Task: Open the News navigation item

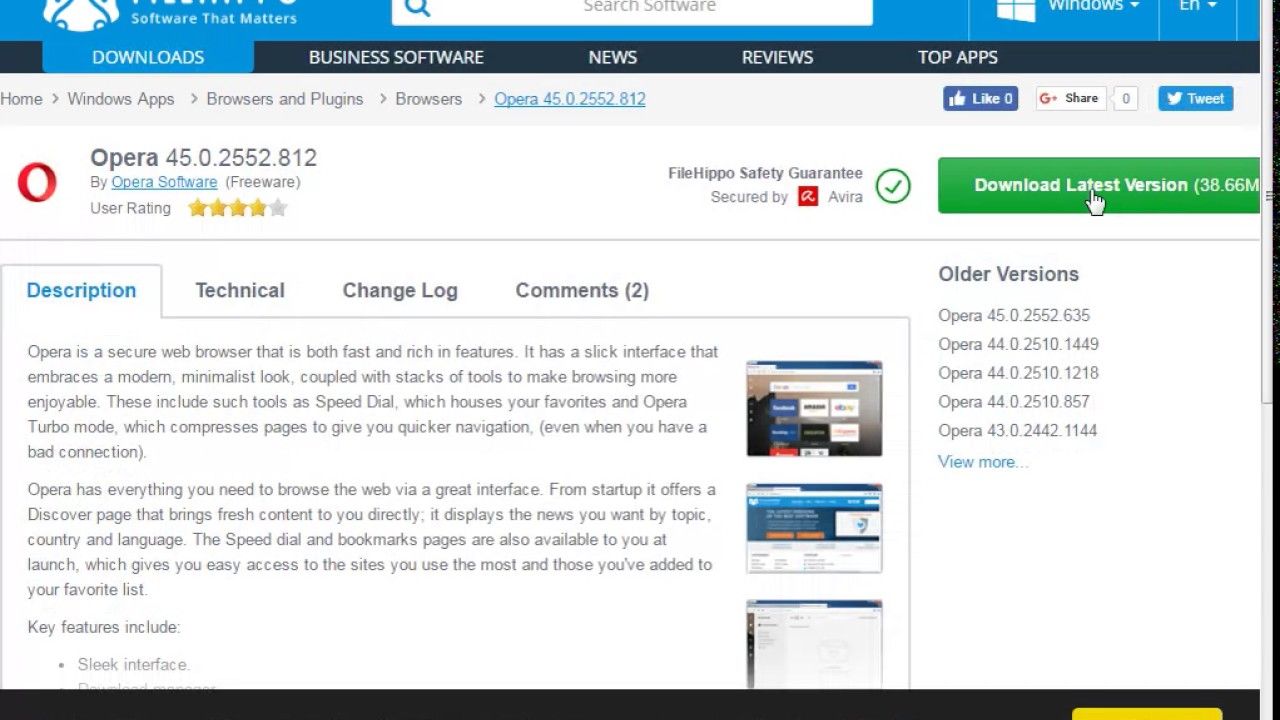Action: (x=613, y=57)
